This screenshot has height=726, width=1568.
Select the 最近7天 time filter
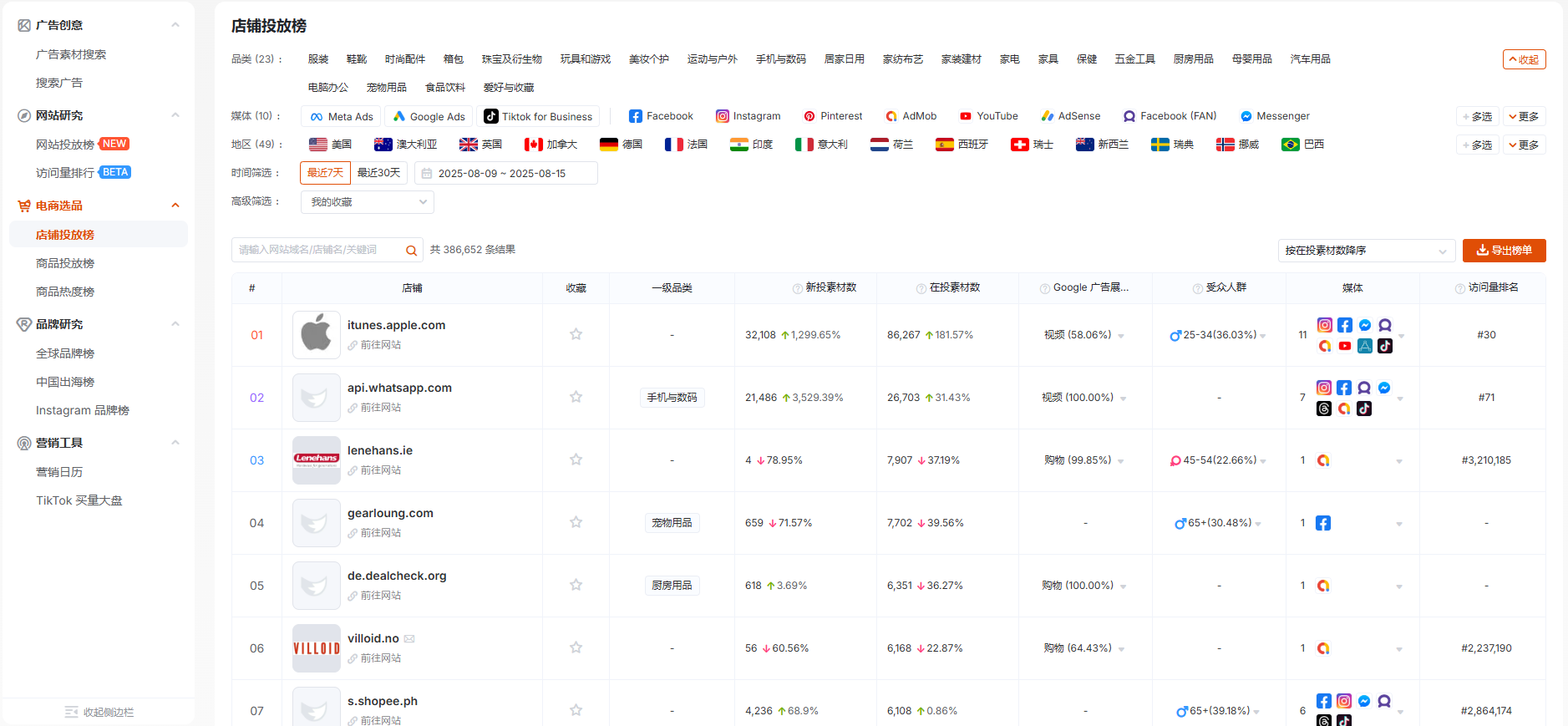point(325,173)
